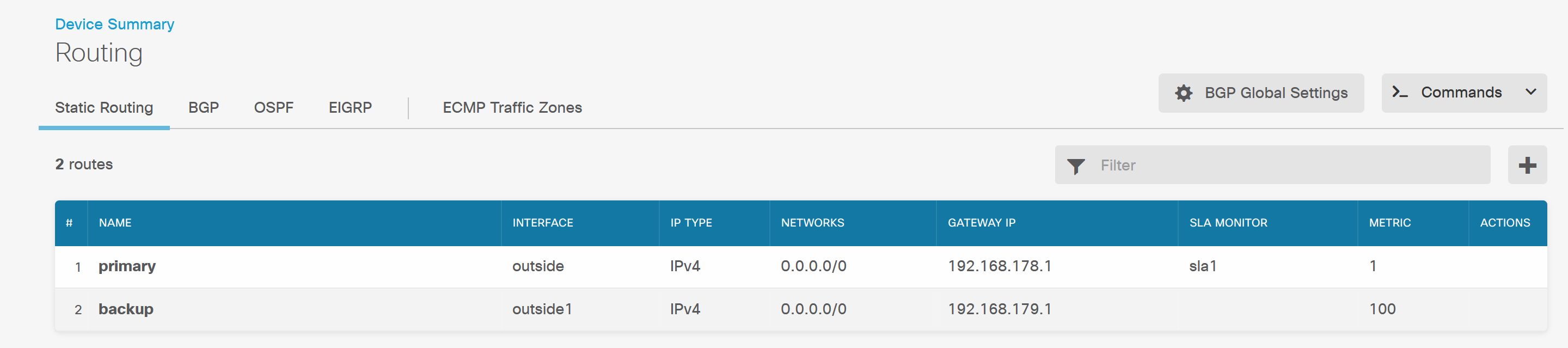Sort routes by the INTERFACE column

542,223
